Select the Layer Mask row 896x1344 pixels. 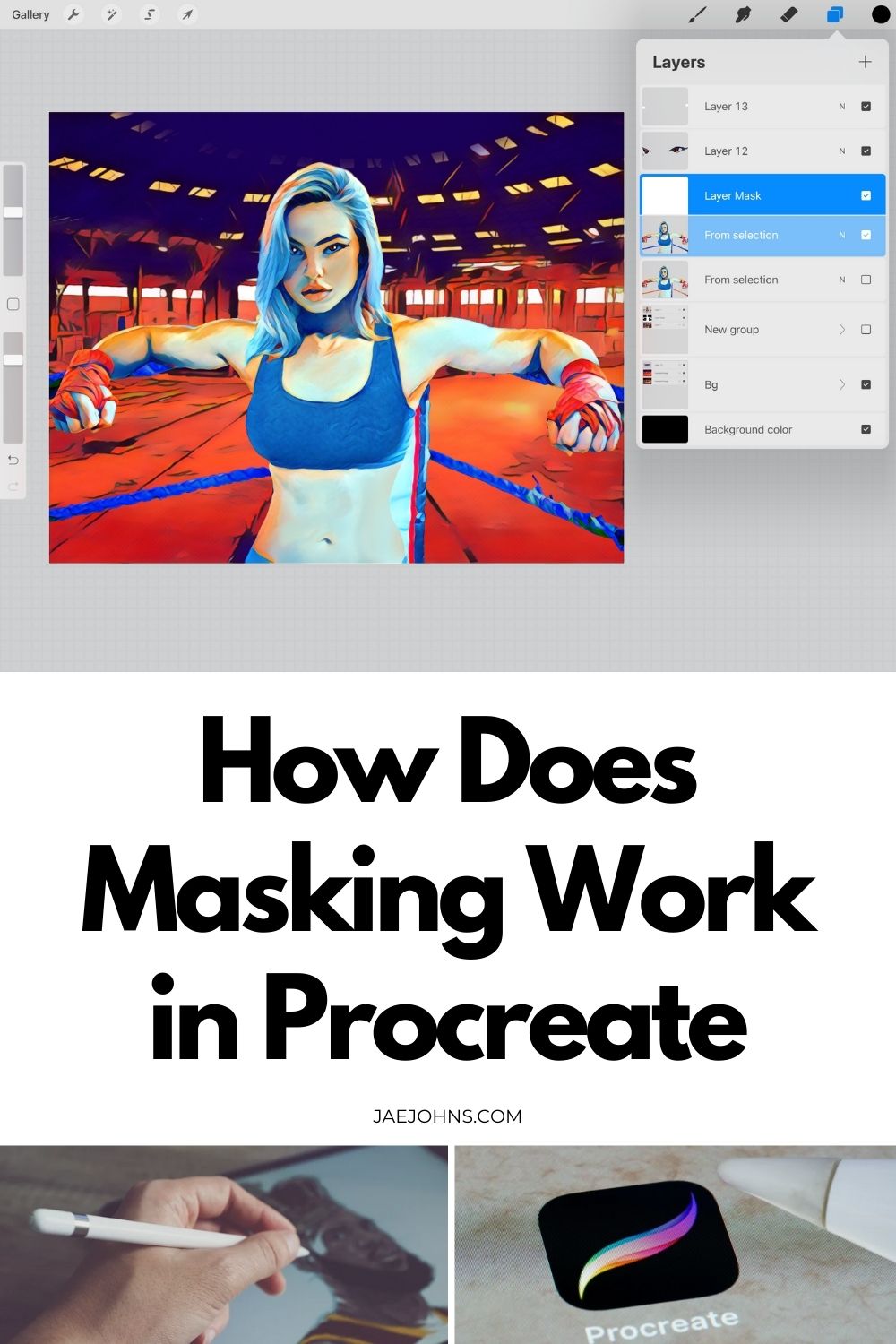pos(763,195)
